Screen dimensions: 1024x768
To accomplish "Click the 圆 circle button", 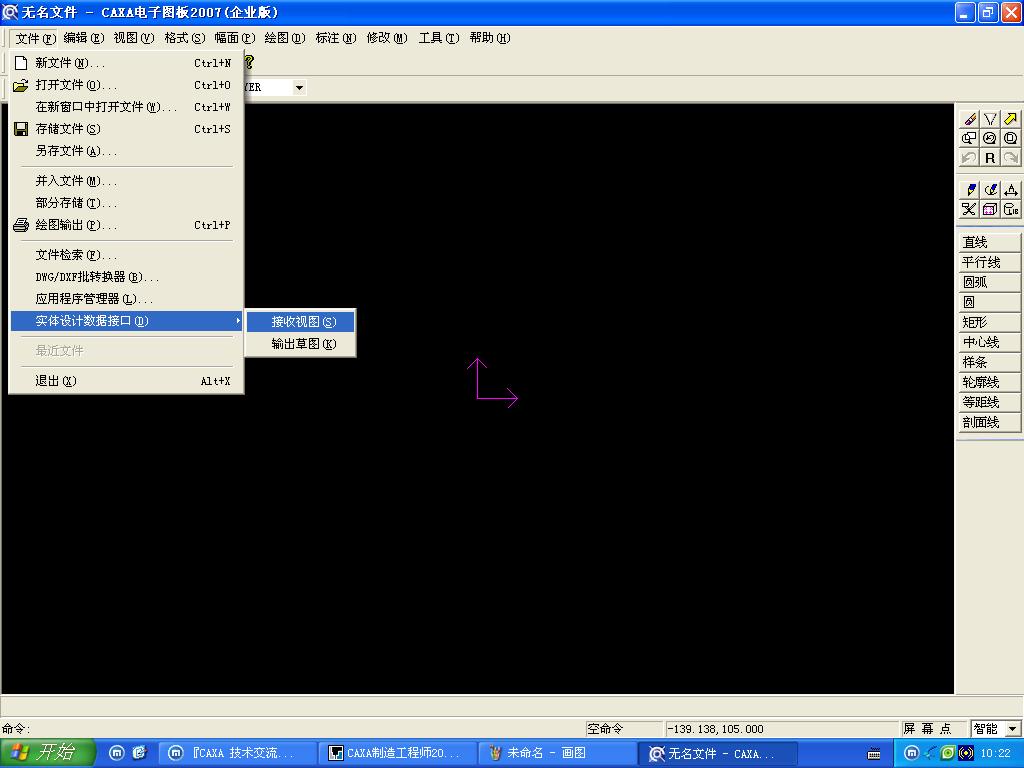I will [989, 302].
